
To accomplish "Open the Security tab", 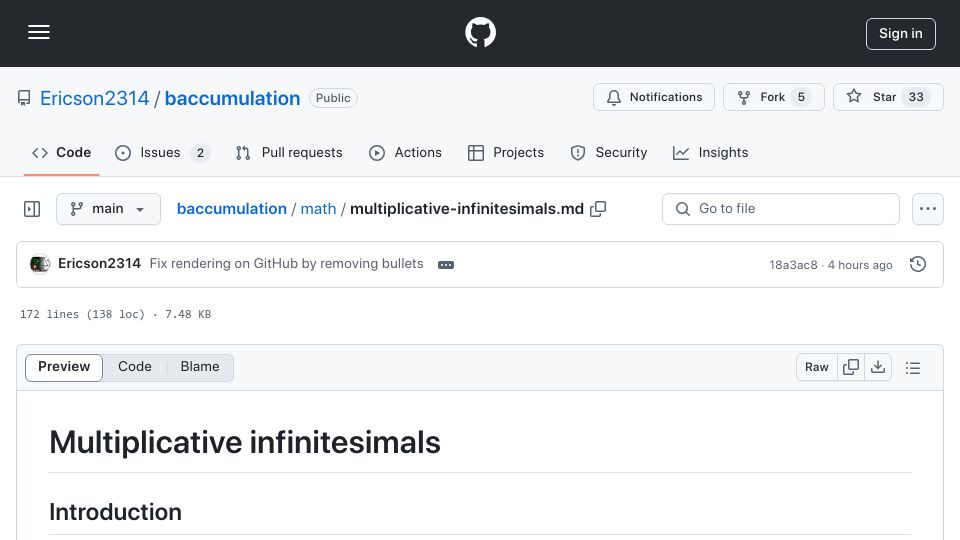I will pyautogui.click(x=608, y=152).
